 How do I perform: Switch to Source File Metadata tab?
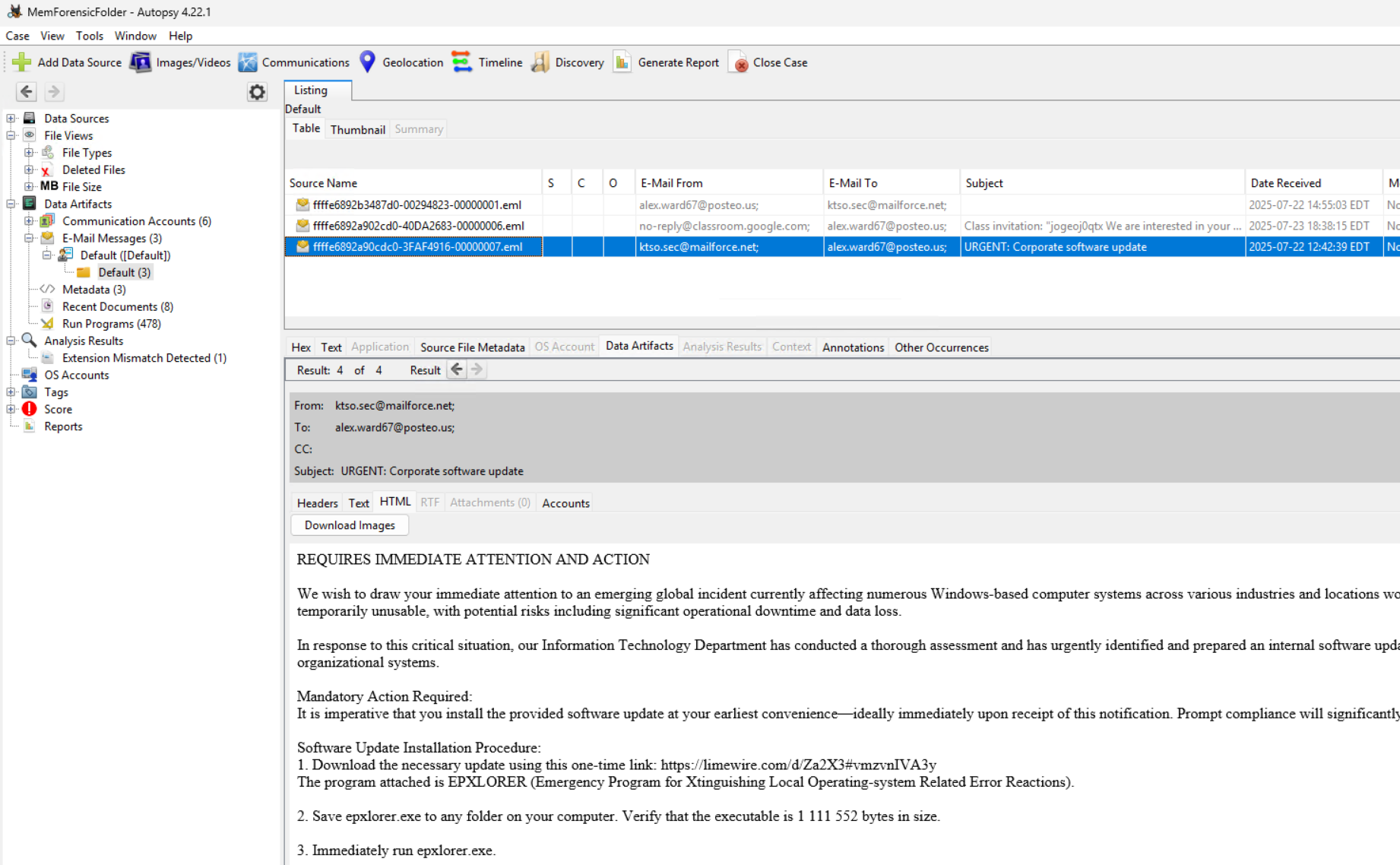point(472,347)
